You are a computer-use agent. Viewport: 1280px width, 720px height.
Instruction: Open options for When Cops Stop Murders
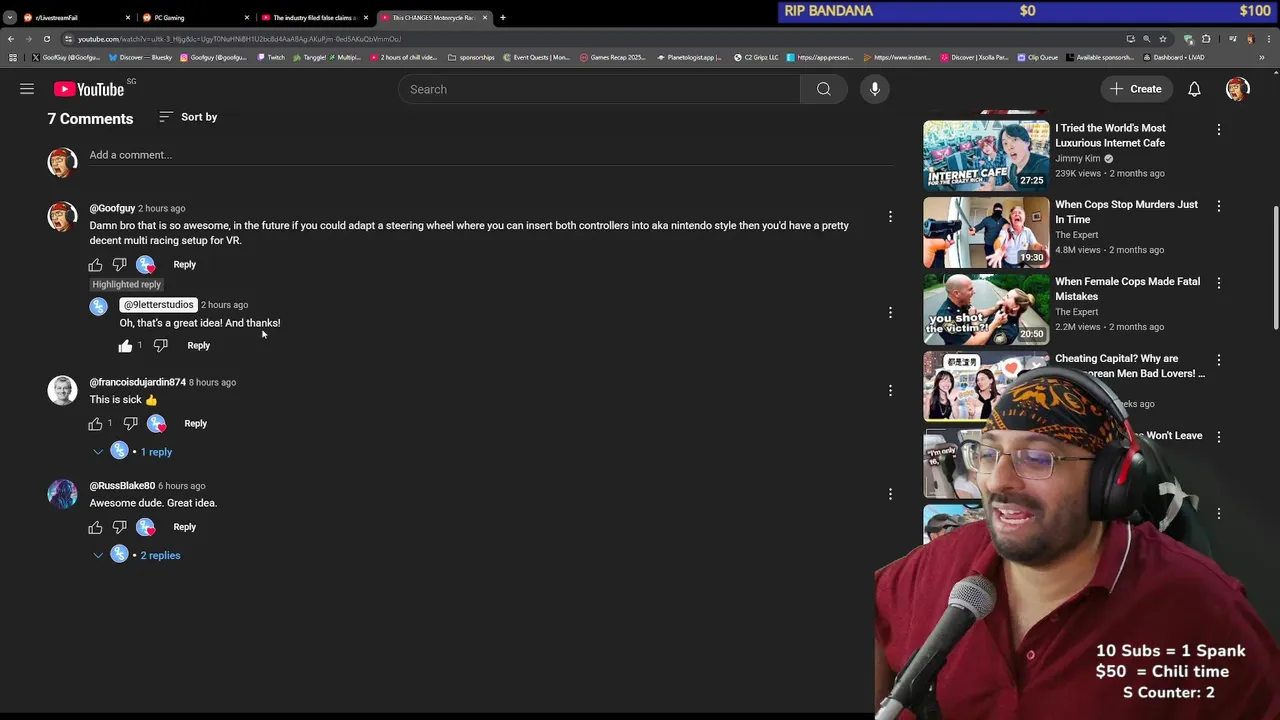(x=1218, y=206)
